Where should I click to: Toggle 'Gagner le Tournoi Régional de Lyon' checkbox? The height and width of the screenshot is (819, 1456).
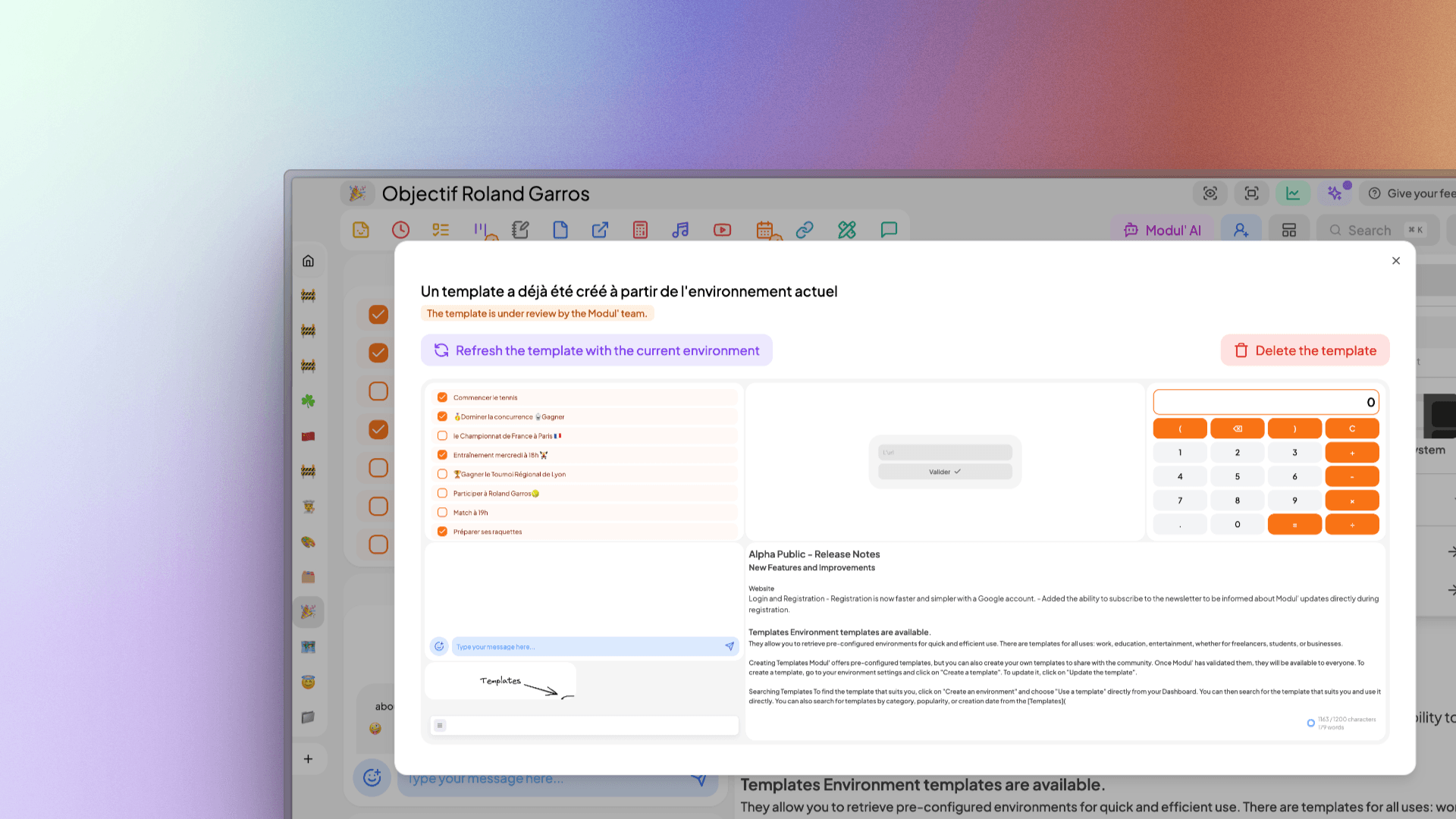(x=442, y=474)
